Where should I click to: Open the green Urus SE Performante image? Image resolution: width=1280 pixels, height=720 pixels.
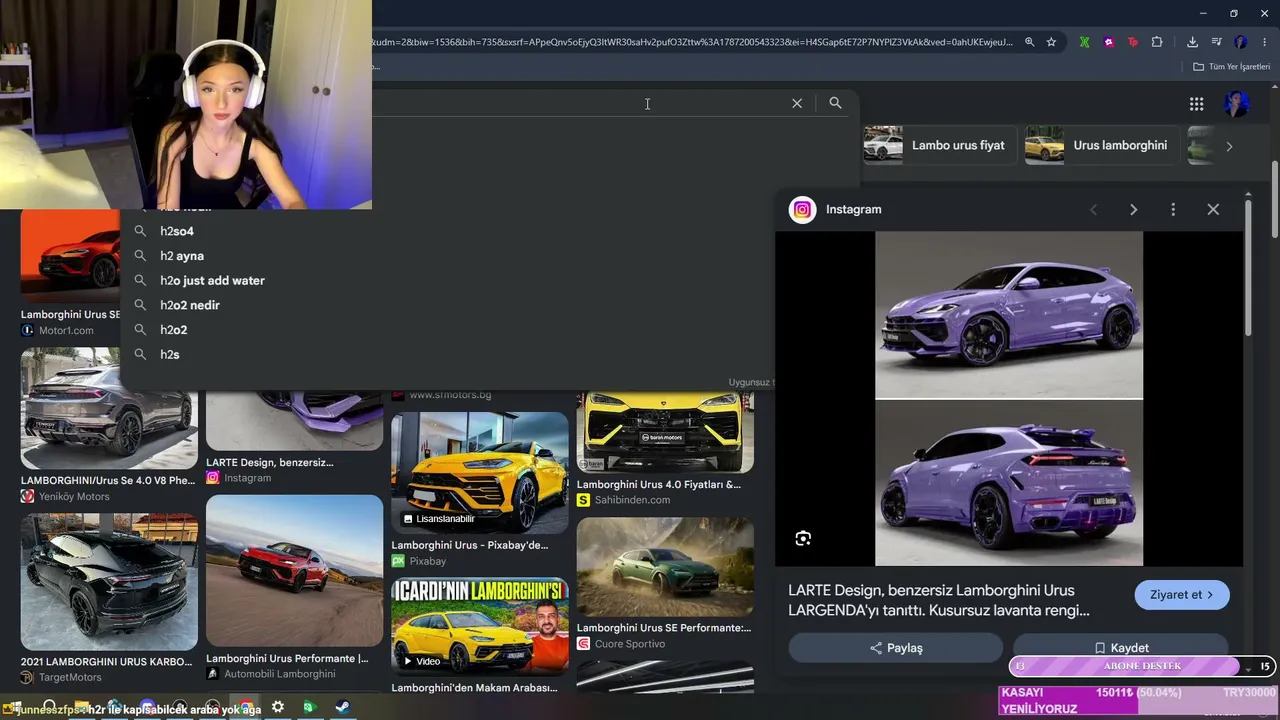tap(665, 567)
